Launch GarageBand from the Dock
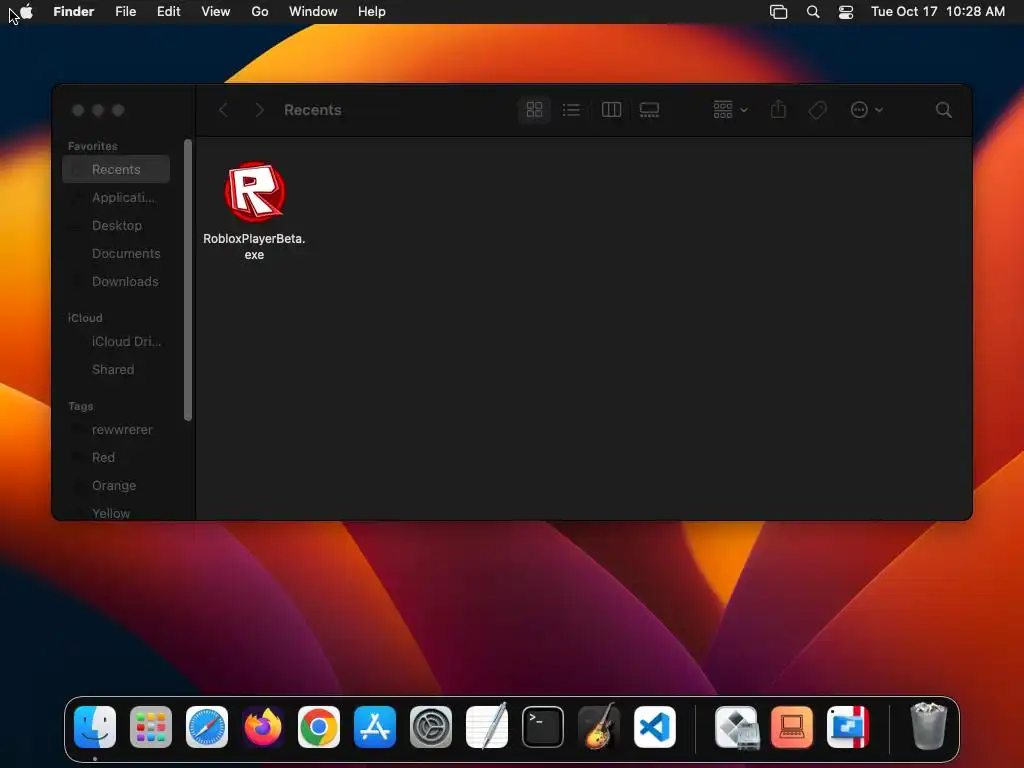The width and height of the screenshot is (1024, 768). pyautogui.click(x=599, y=726)
